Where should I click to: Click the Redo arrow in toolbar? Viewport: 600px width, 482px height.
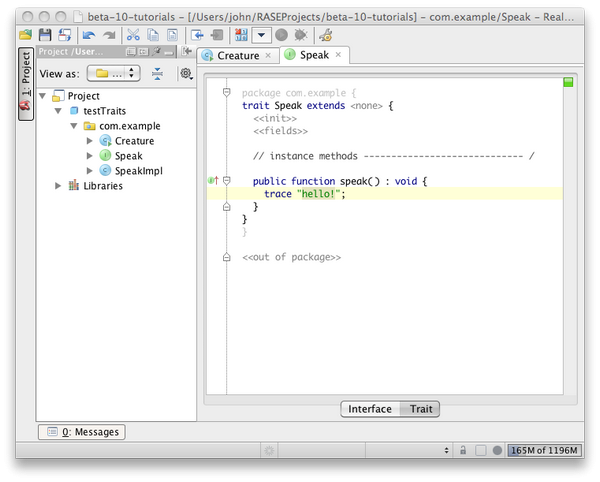pyautogui.click(x=109, y=35)
